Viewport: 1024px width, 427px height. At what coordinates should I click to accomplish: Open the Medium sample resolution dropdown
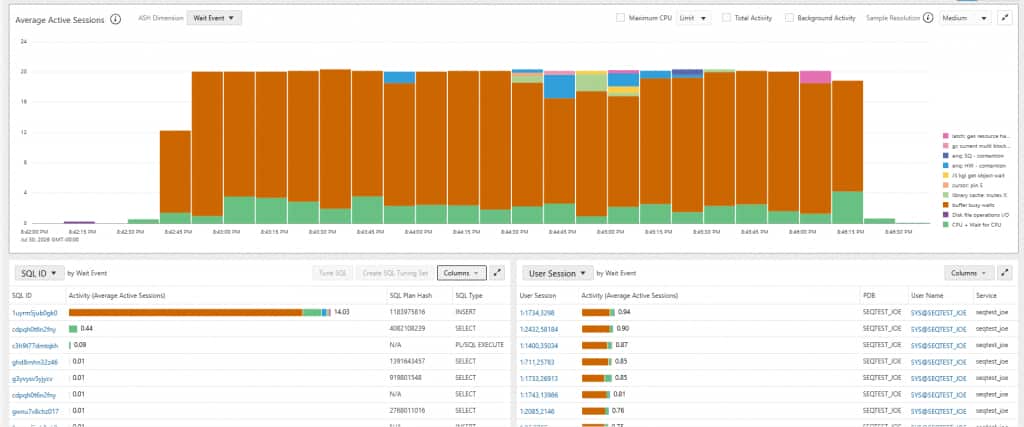coord(965,18)
